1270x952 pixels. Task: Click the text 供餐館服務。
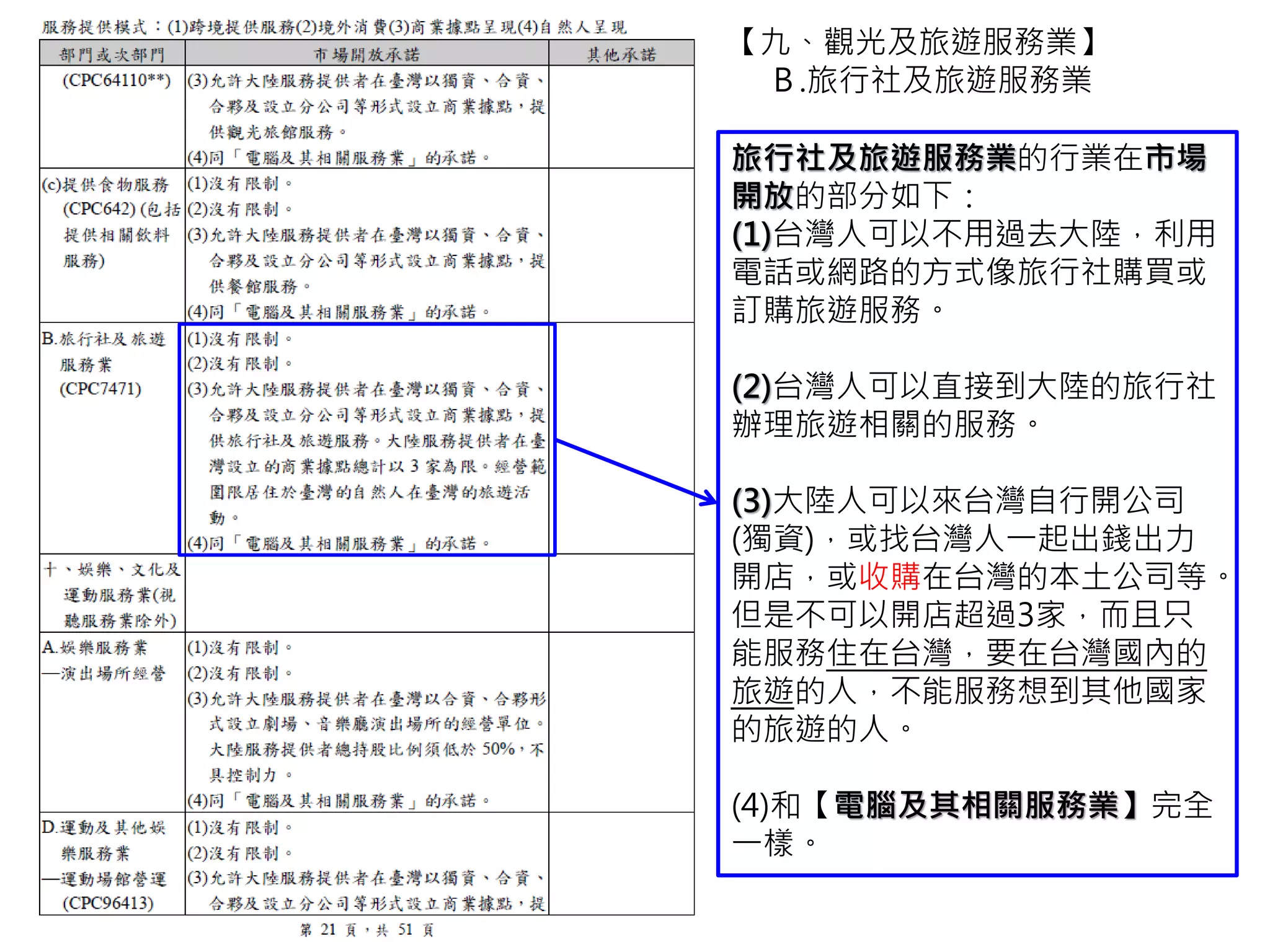tap(260, 286)
